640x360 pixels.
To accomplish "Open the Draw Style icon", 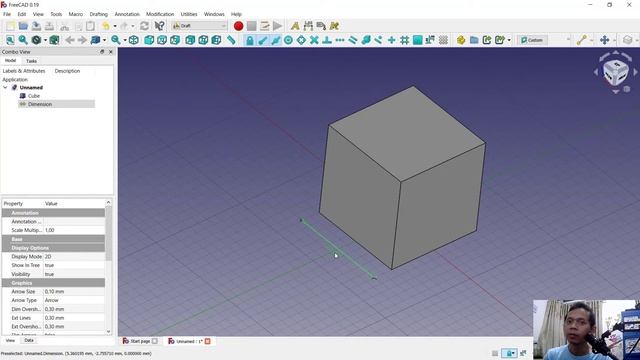I will tap(37, 40).
